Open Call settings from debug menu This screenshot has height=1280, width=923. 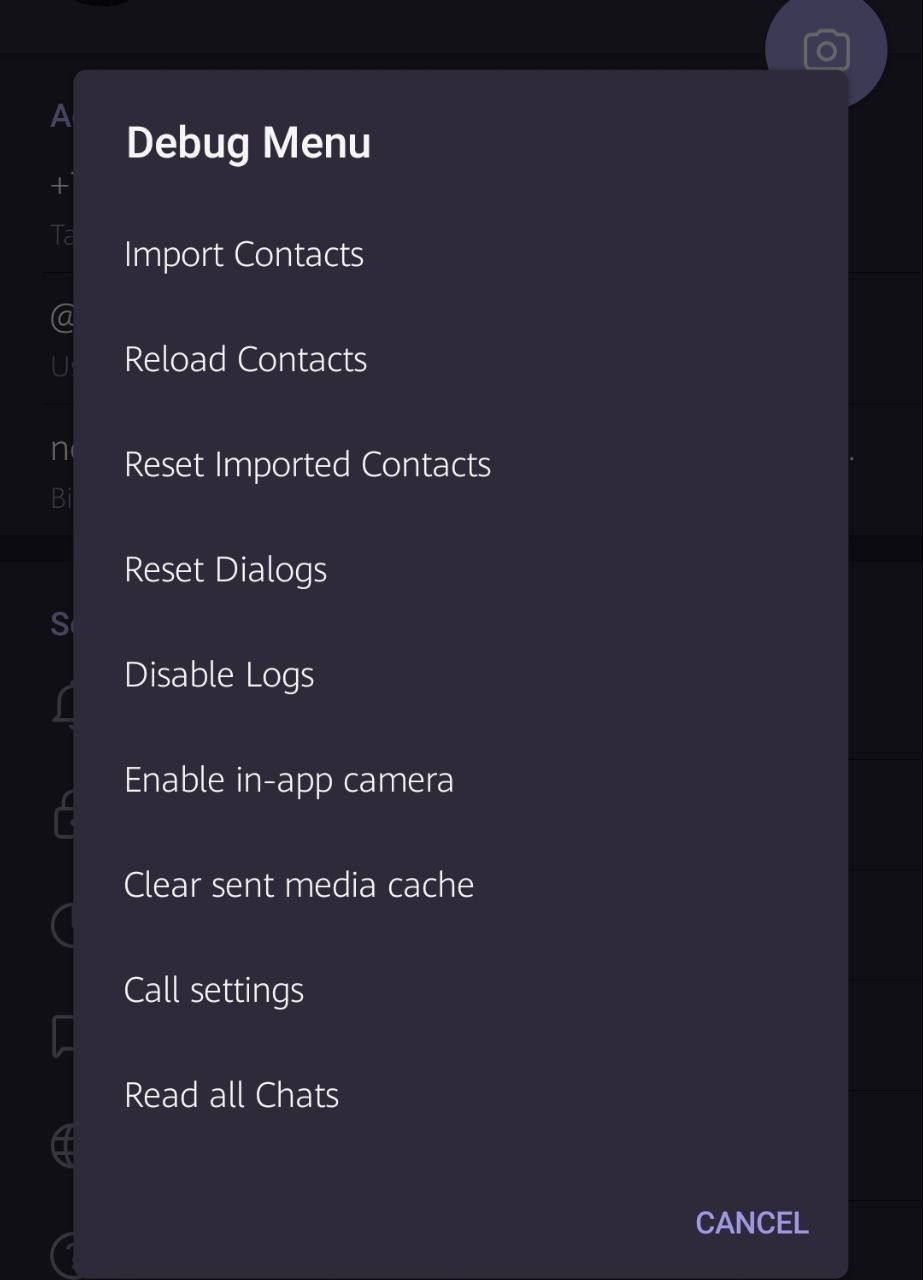coord(213,990)
